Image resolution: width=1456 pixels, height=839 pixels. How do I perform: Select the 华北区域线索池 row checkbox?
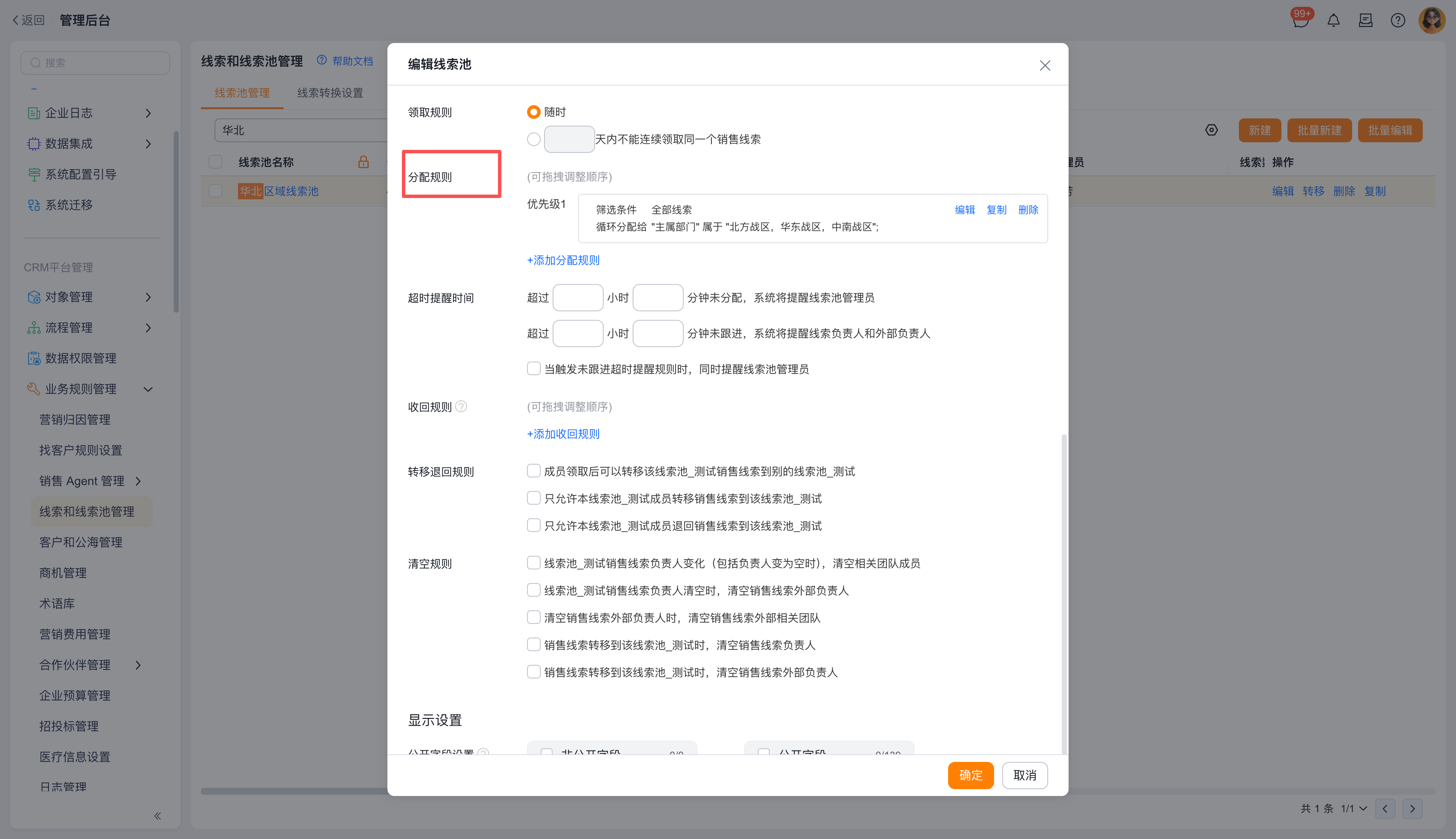pos(215,191)
